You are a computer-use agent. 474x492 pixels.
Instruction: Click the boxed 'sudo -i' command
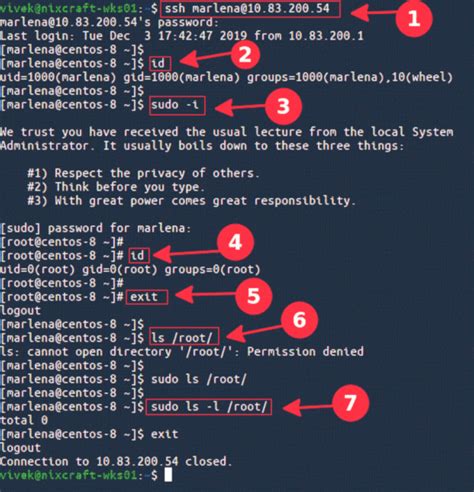177,106
